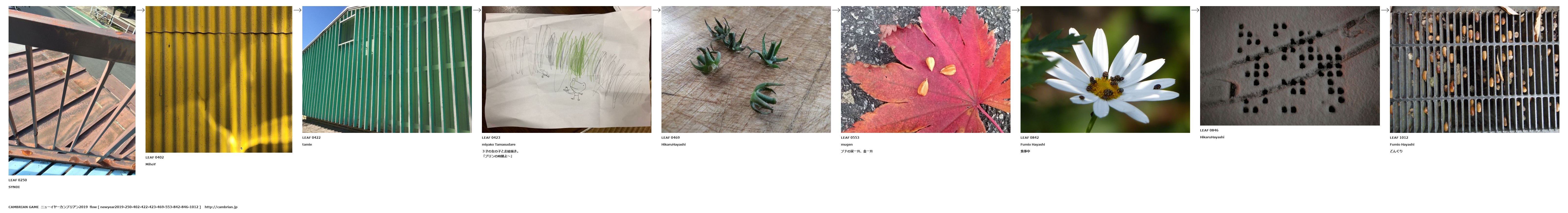Click the LEAF 0423 label
Viewport: 1568px width, 213px height.
point(491,138)
